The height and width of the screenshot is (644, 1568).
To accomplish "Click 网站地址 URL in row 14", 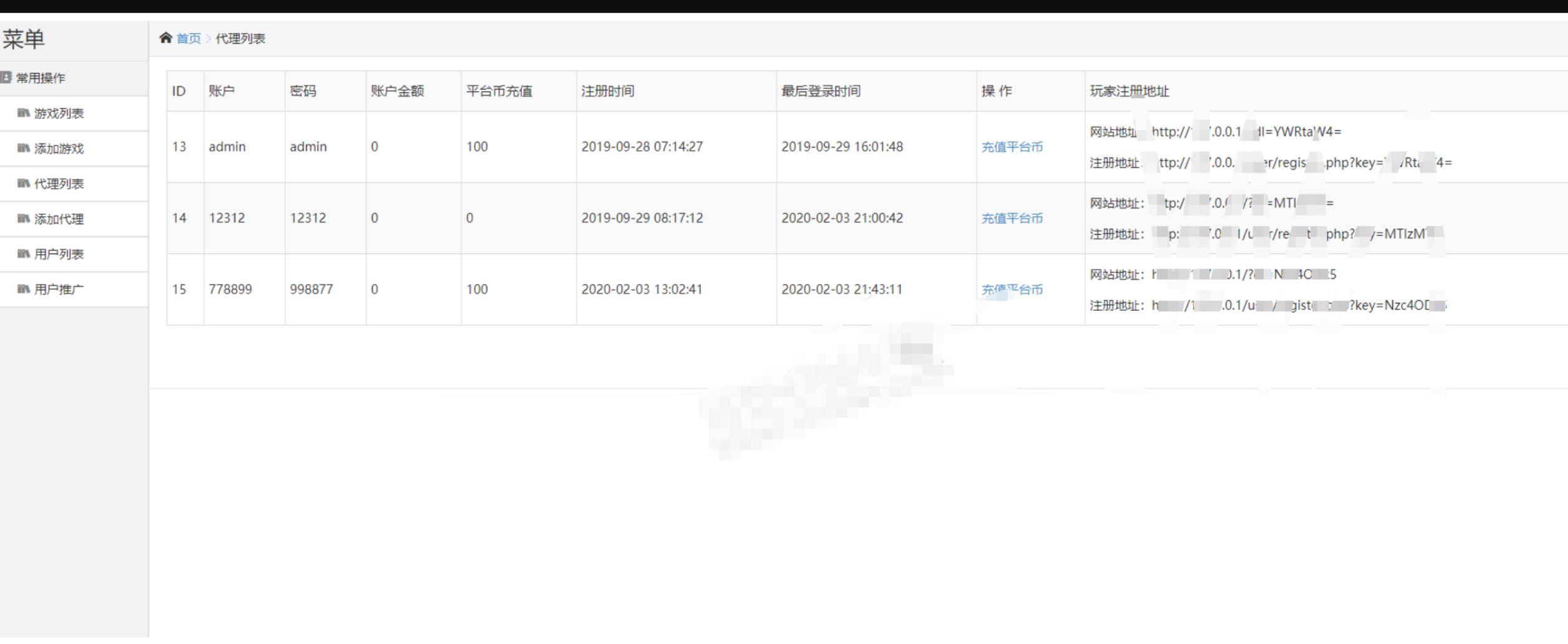I will [x=1243, y=203].
